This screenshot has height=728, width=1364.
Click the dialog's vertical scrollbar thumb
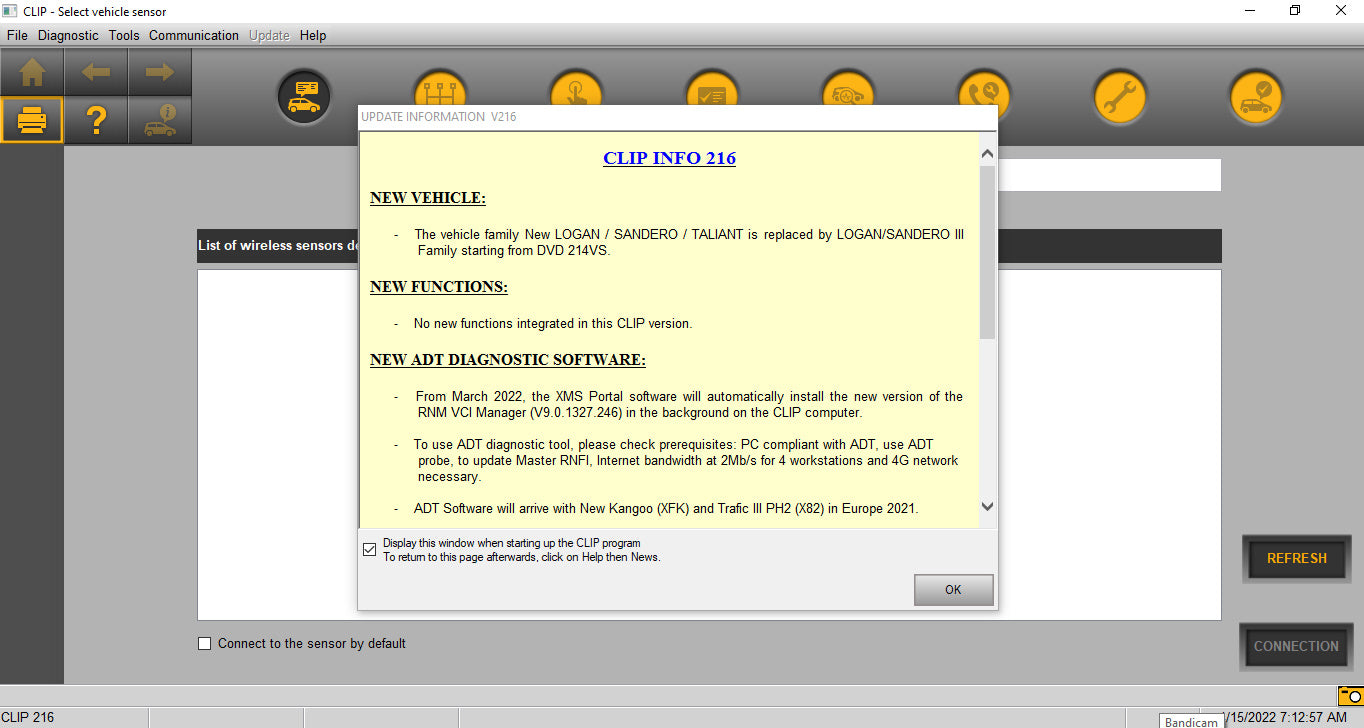pos(987,252)
